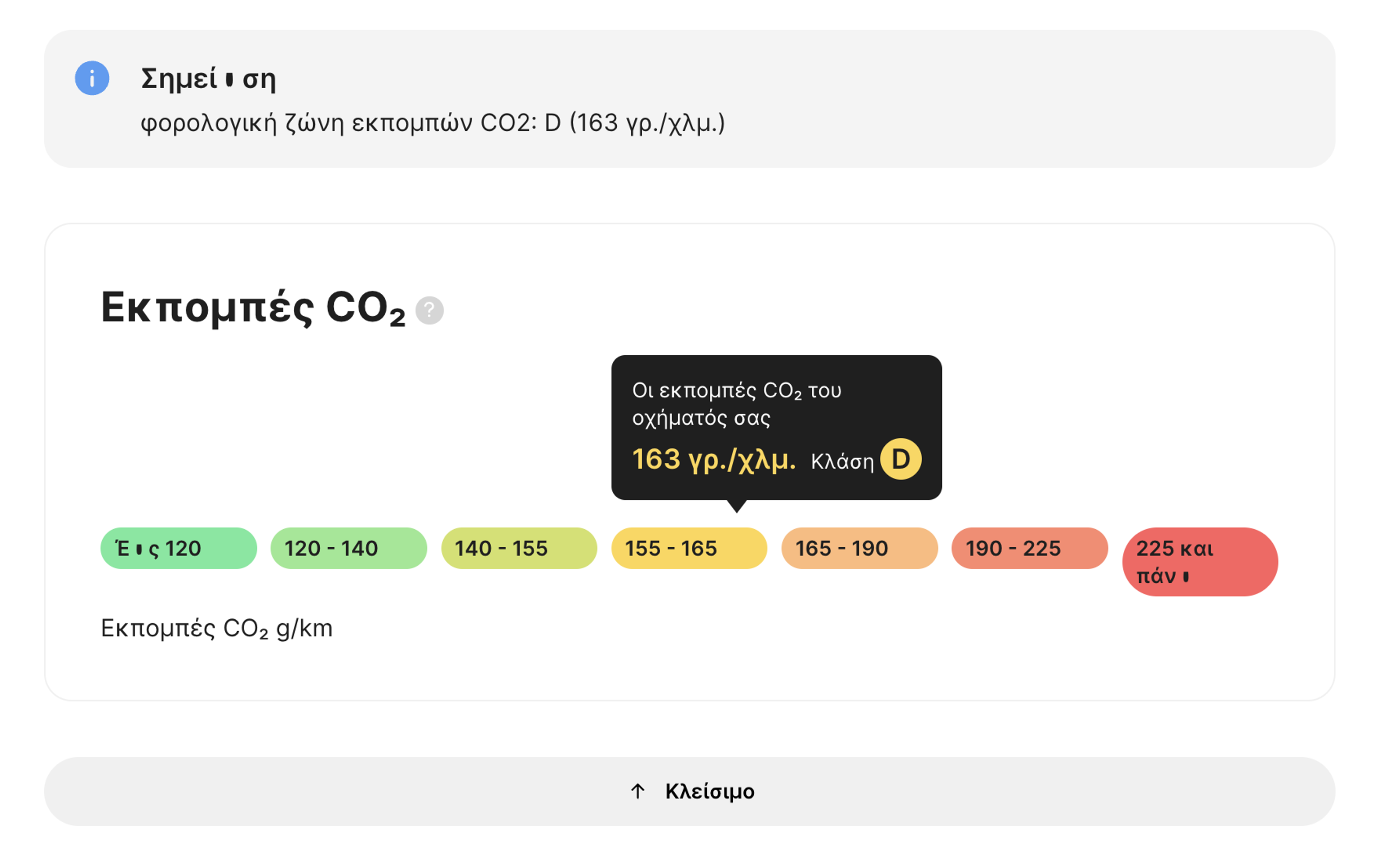Viewport: 1384px width, 868px height.
Task: Click the grey question mark help icon
Action: pos(430,311)
